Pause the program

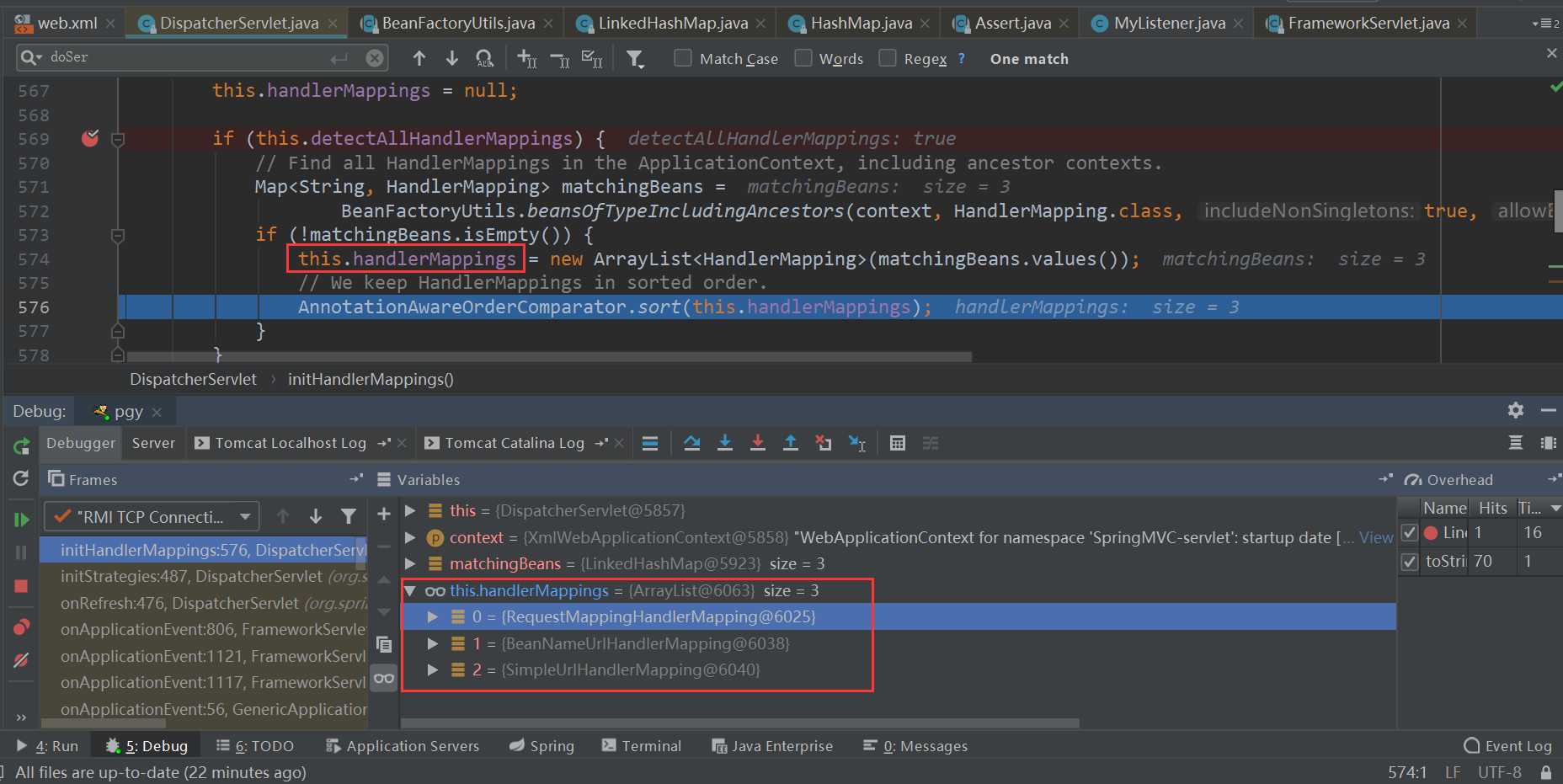pyautogui.click(x=21, y=552)
